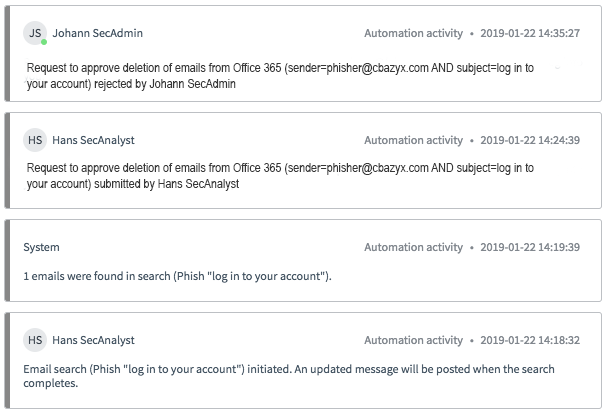Click timestamp 2019-01-22 14:19:39
This screenshot has width=606, height=411.
(x=530, y=247)
